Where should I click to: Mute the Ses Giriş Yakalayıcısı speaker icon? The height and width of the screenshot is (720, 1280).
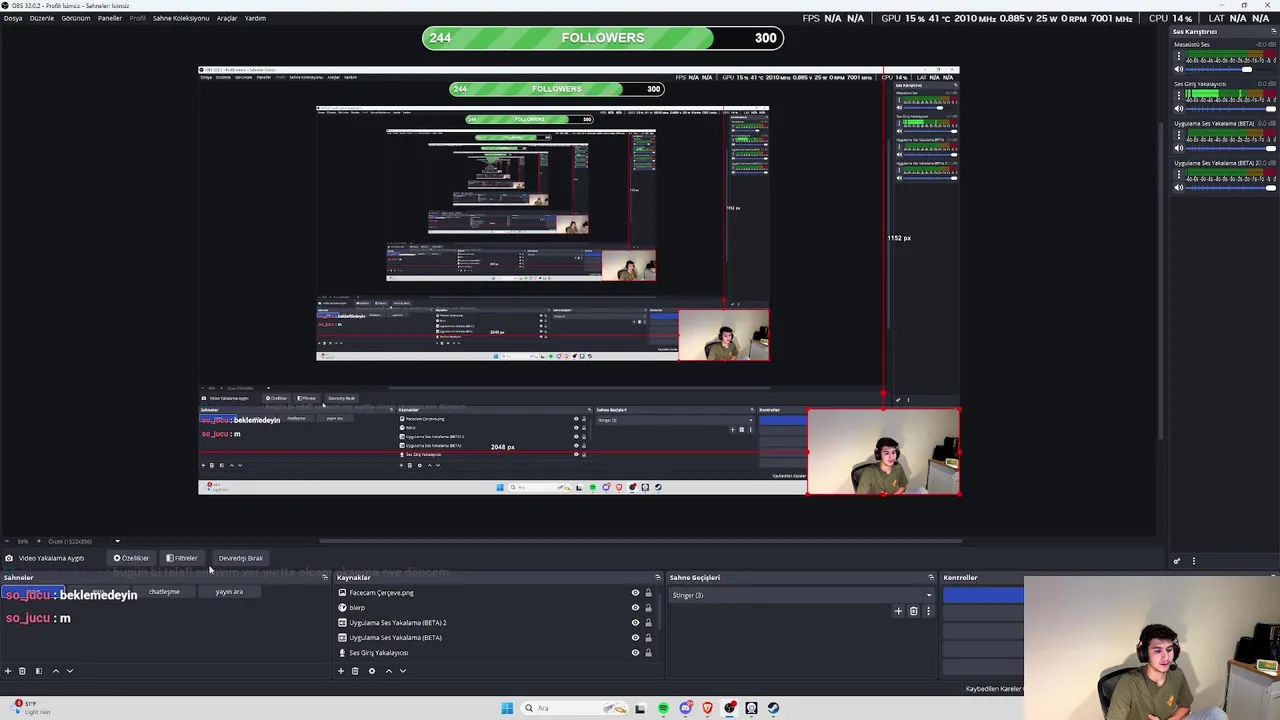click(x=1178, y=109)
